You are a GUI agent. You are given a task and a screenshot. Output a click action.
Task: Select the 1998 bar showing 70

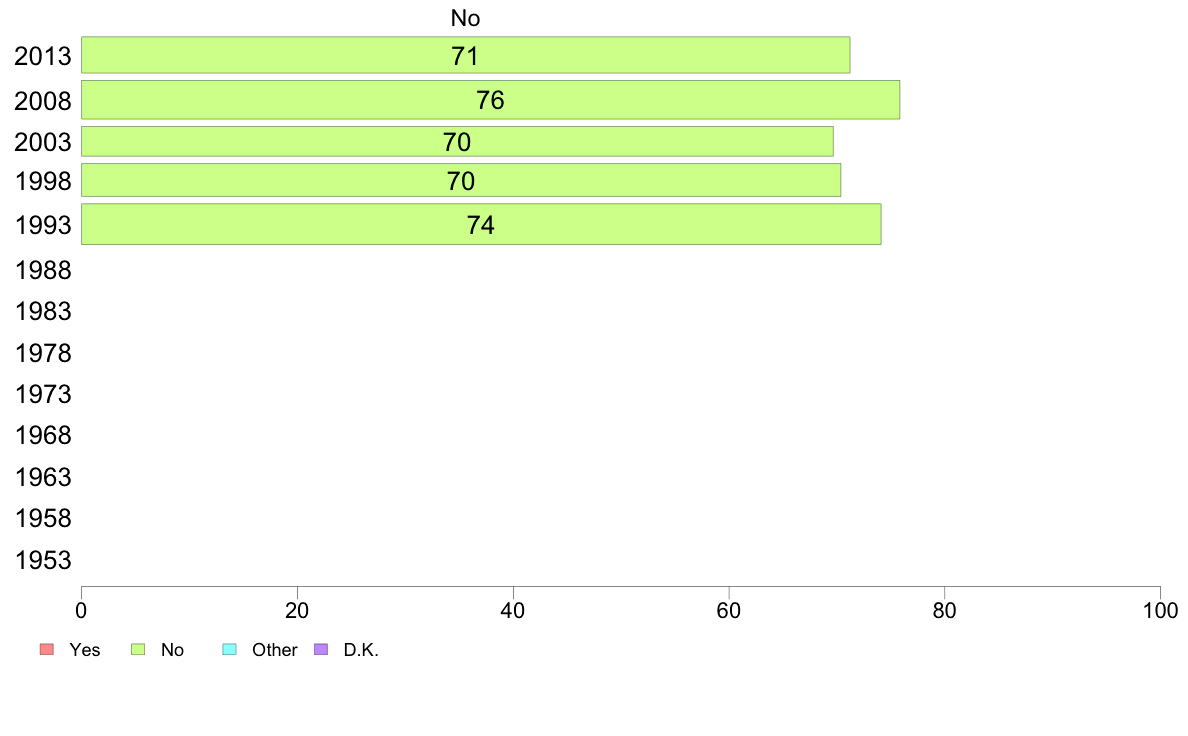click(461, 180)
